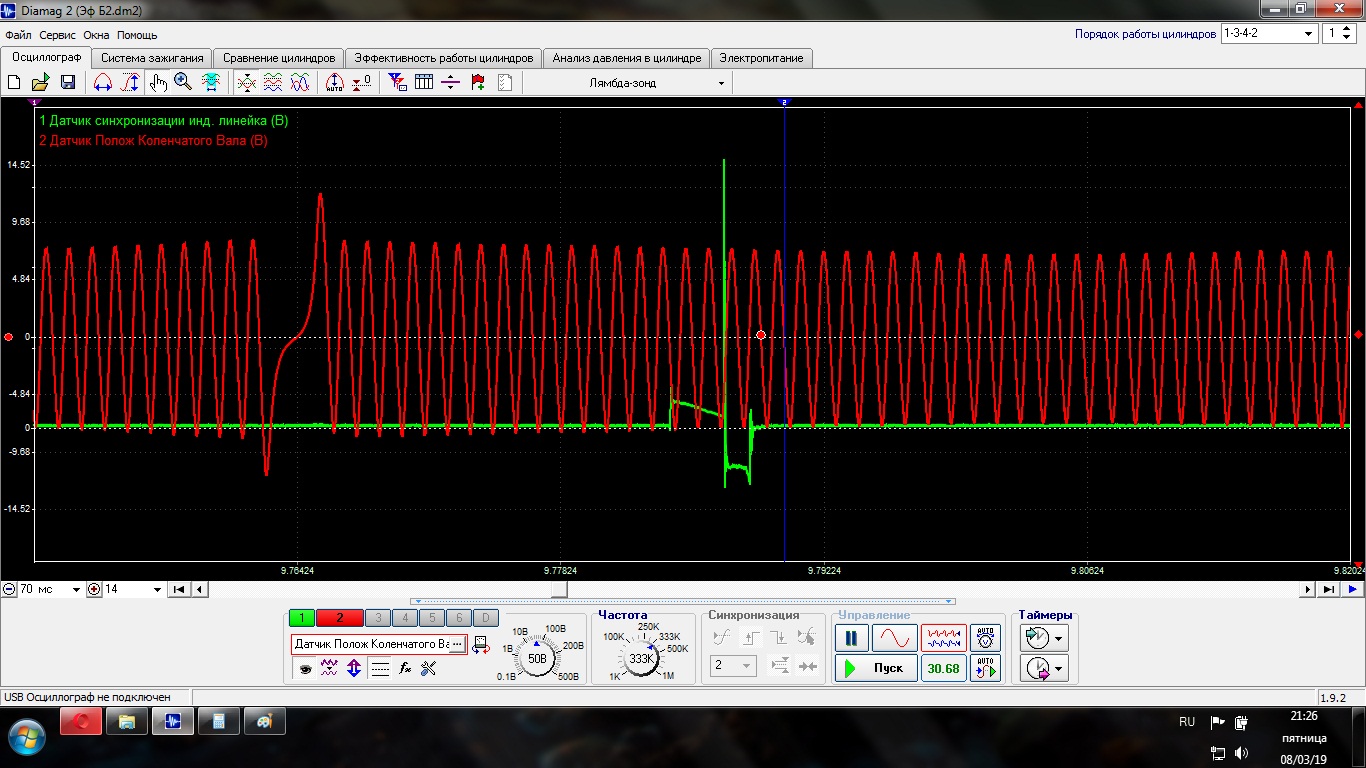Click the frequency knob 333K
Viewport: 1366px width, 768px height.
tap(641, 659)
